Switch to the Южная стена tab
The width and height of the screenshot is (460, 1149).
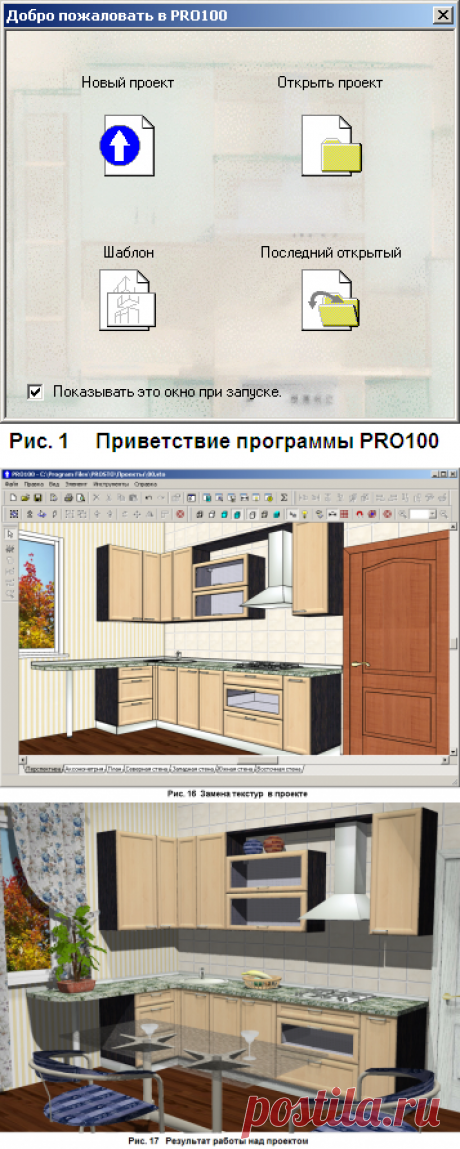235,769
